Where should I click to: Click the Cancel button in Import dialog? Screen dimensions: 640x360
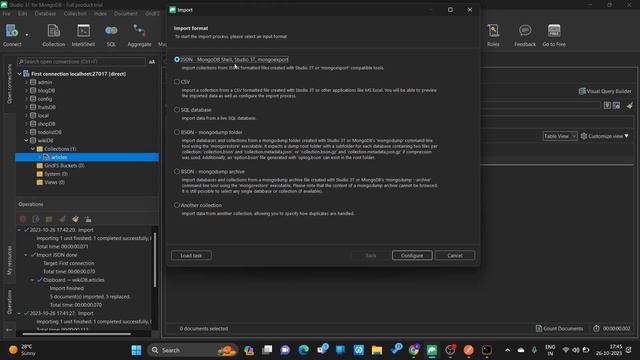tap(455, 255)
